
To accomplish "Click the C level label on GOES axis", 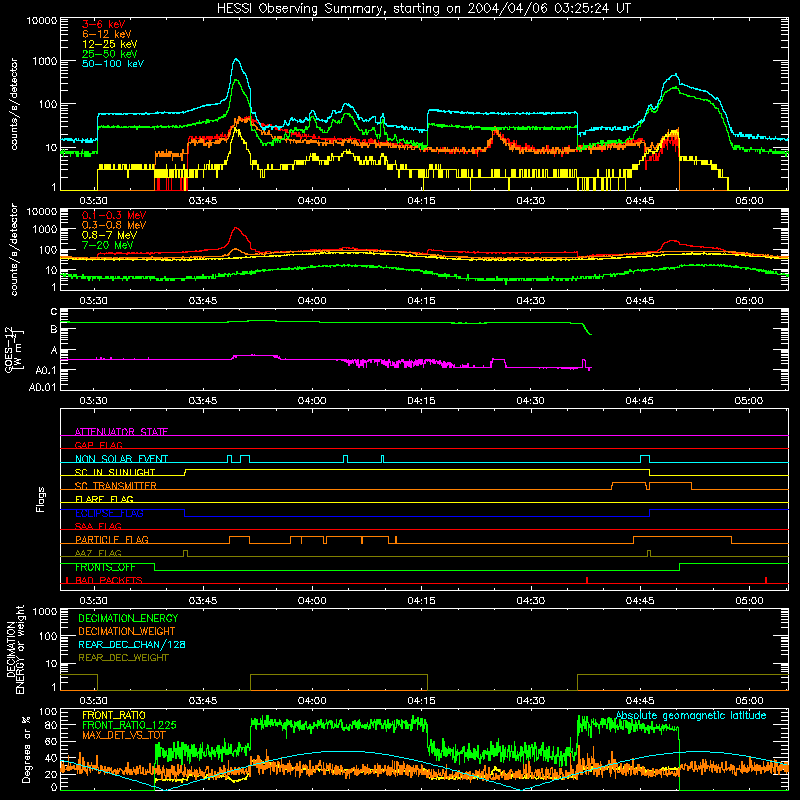I will tap(54, 311).
